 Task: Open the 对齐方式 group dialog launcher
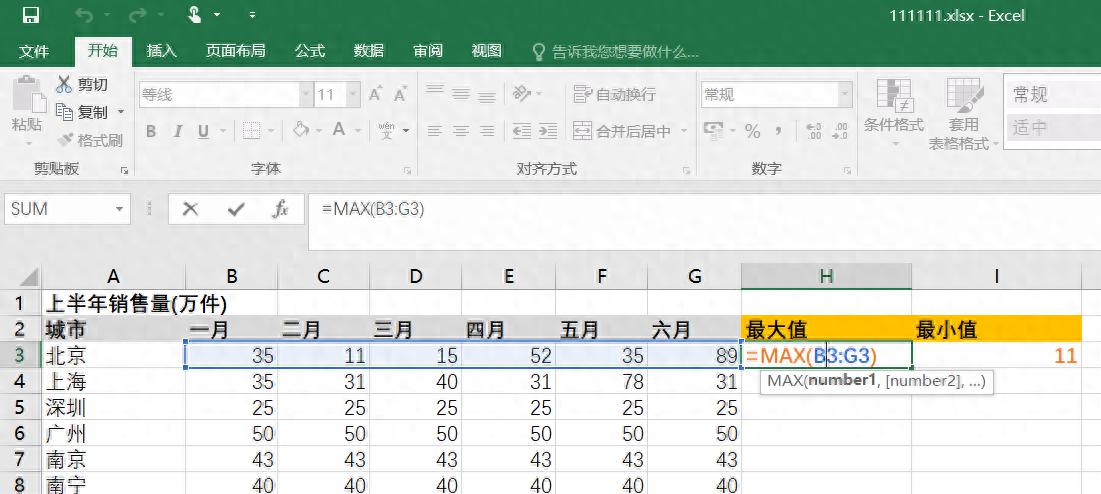point(686,170)
